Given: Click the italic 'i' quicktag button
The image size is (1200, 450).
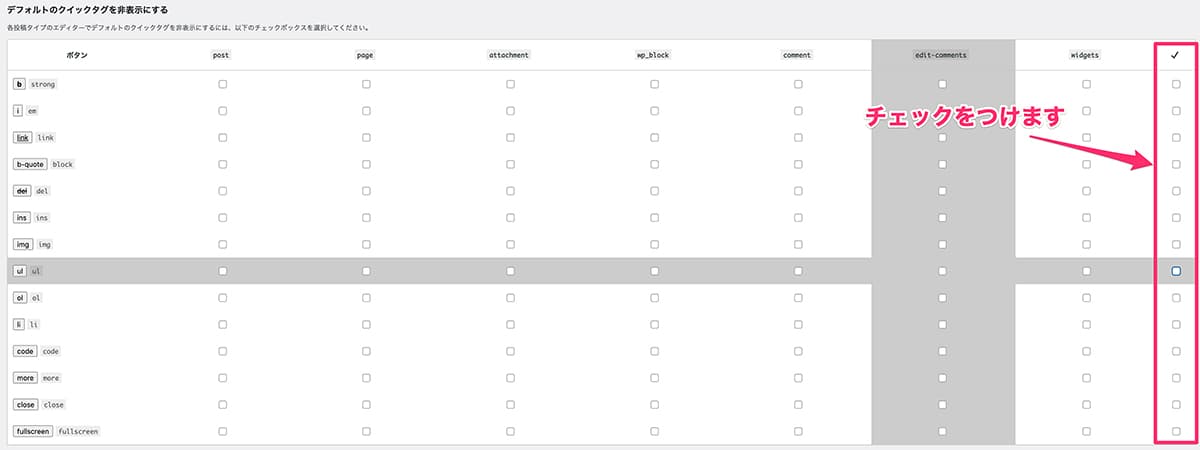Looking at the screenshot, I should coord(19,111).
